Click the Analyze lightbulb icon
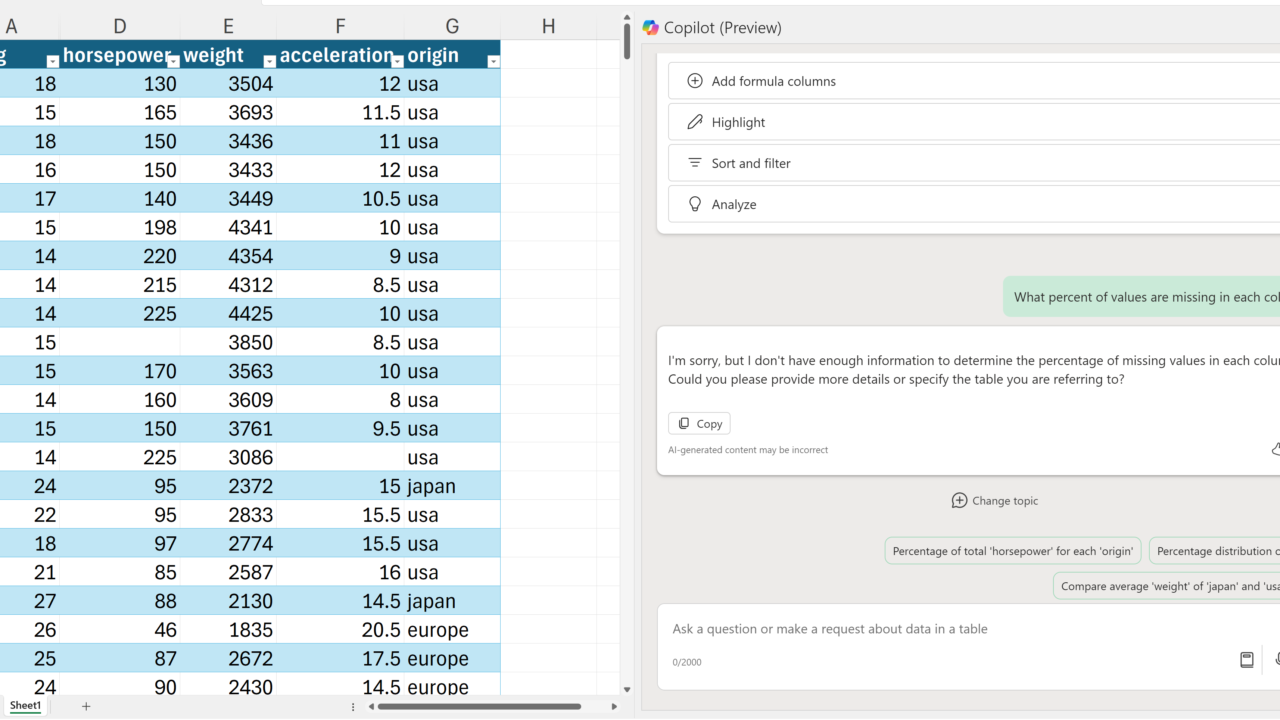This screenshot has height=720, width=1280. [695, 204]
